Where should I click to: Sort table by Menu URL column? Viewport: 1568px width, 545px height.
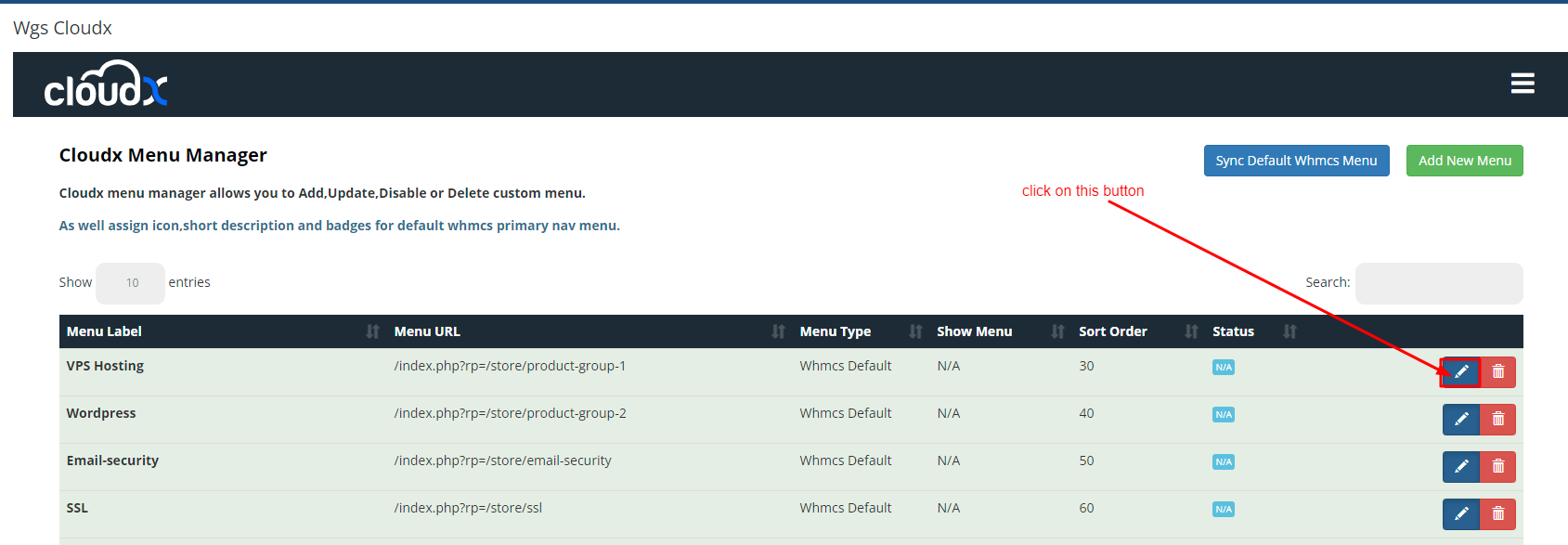point(427,331)
